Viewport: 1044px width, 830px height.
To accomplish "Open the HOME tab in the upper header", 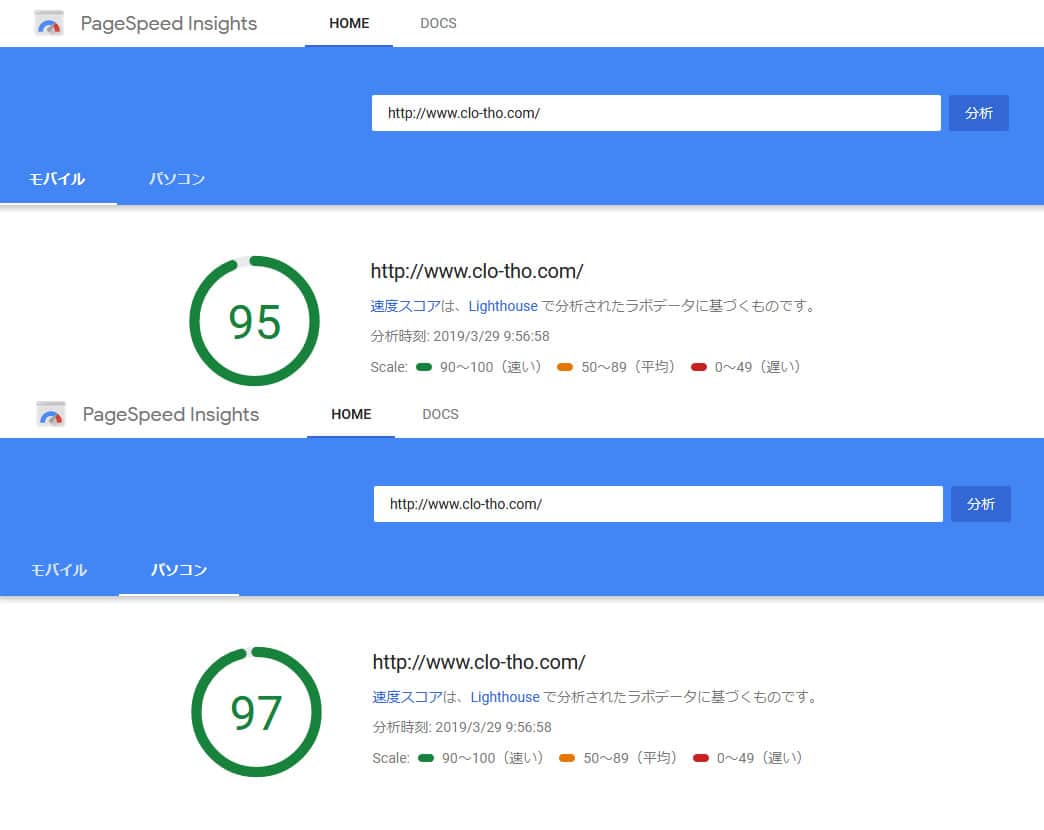I will [x=349, y=23].
